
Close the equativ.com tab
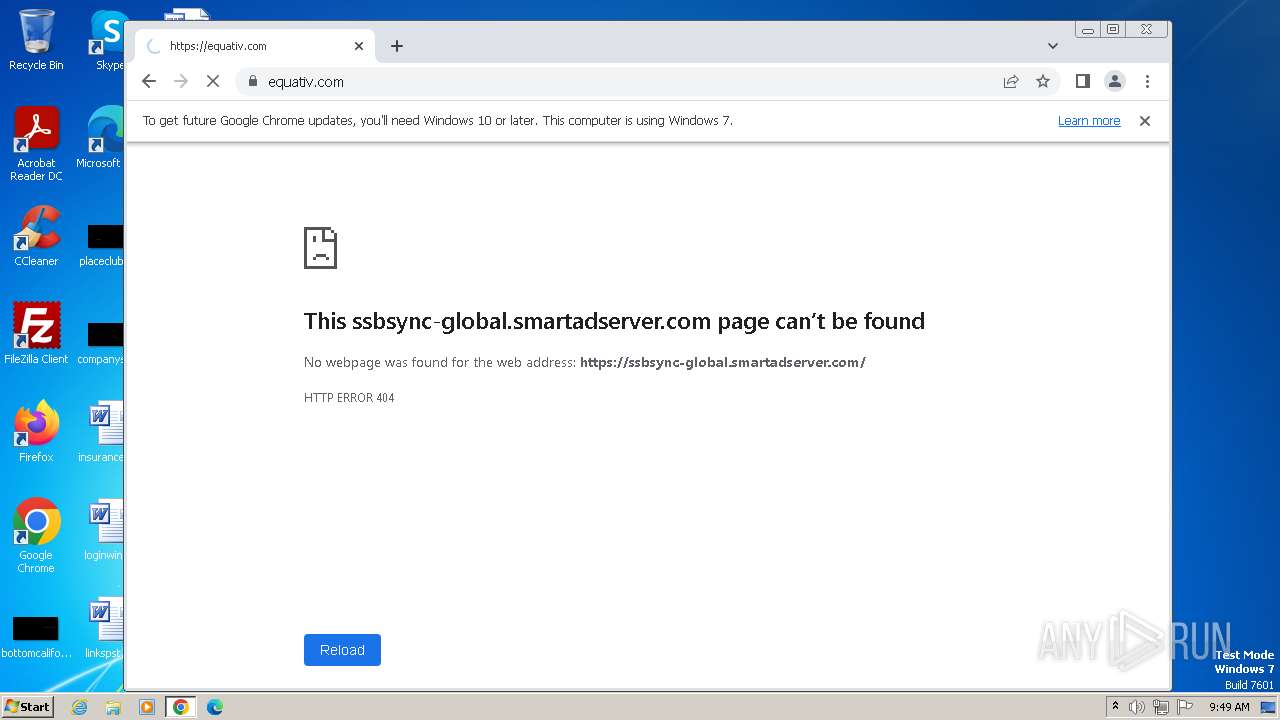pyautogui.click(x=359, y=46)
